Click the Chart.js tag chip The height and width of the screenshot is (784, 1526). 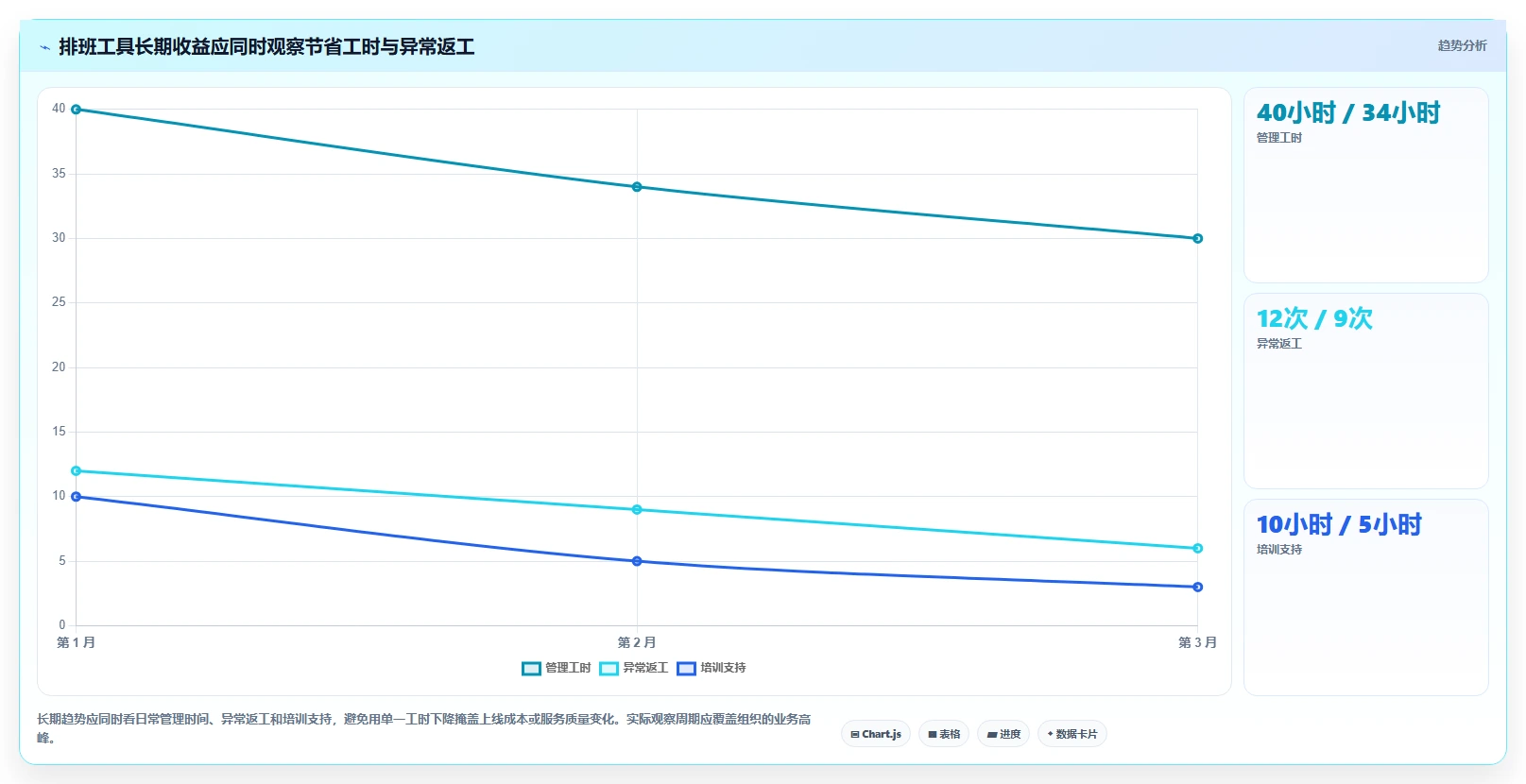coord(876,734)
